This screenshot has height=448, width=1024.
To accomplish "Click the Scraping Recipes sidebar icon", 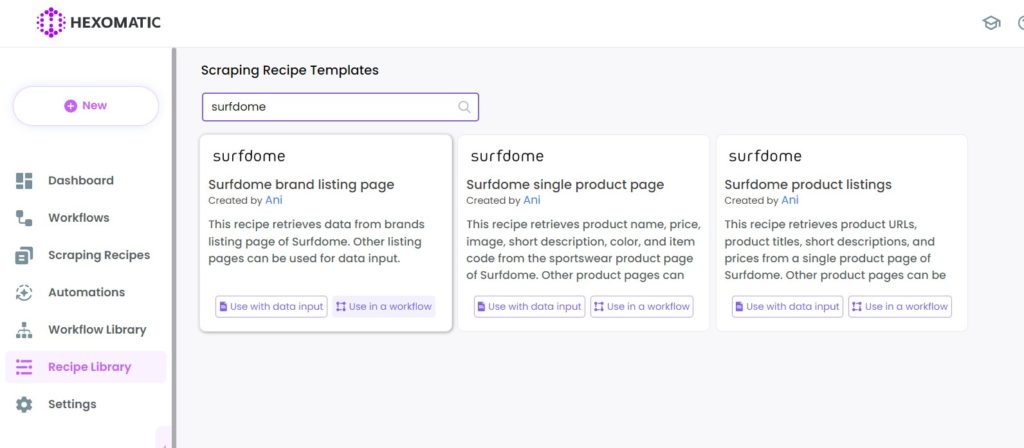I will [25, 255].
